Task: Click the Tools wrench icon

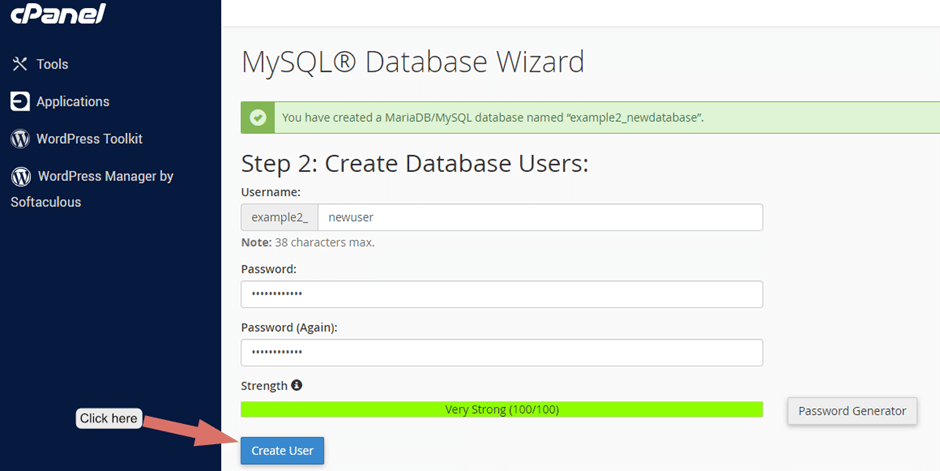Action: [x=20, y=64]
